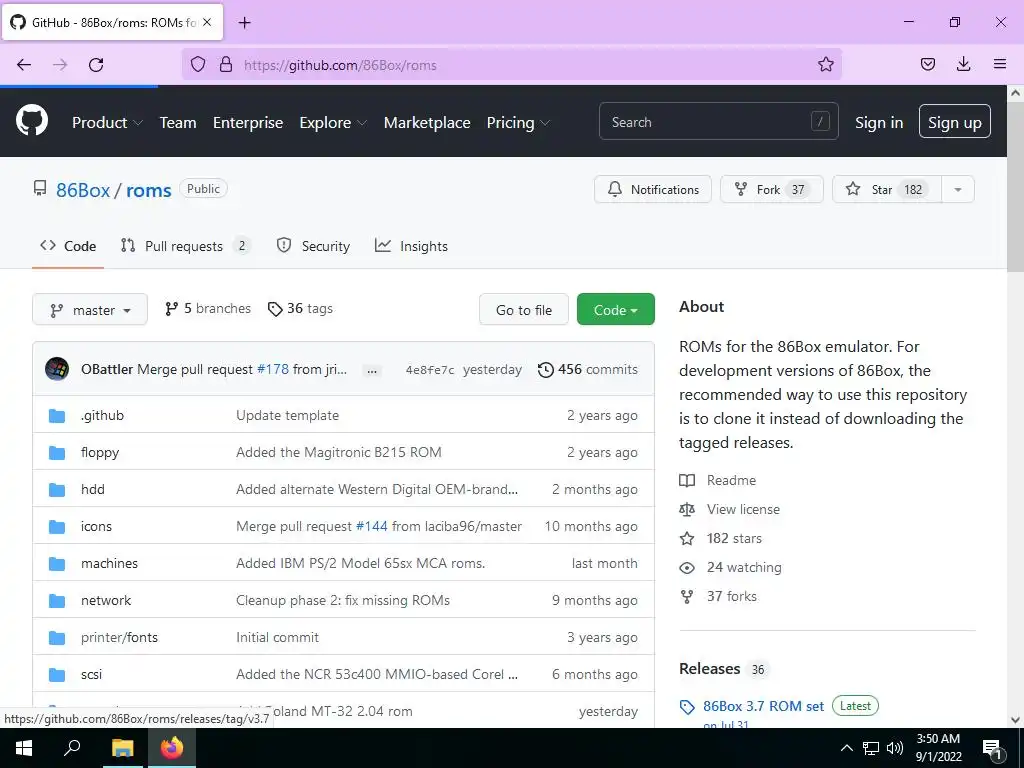Open the Pocket save icon in the toolbar
Image resolution: width=1024 pixels, height=768 pixels.
tap(927, 64)
